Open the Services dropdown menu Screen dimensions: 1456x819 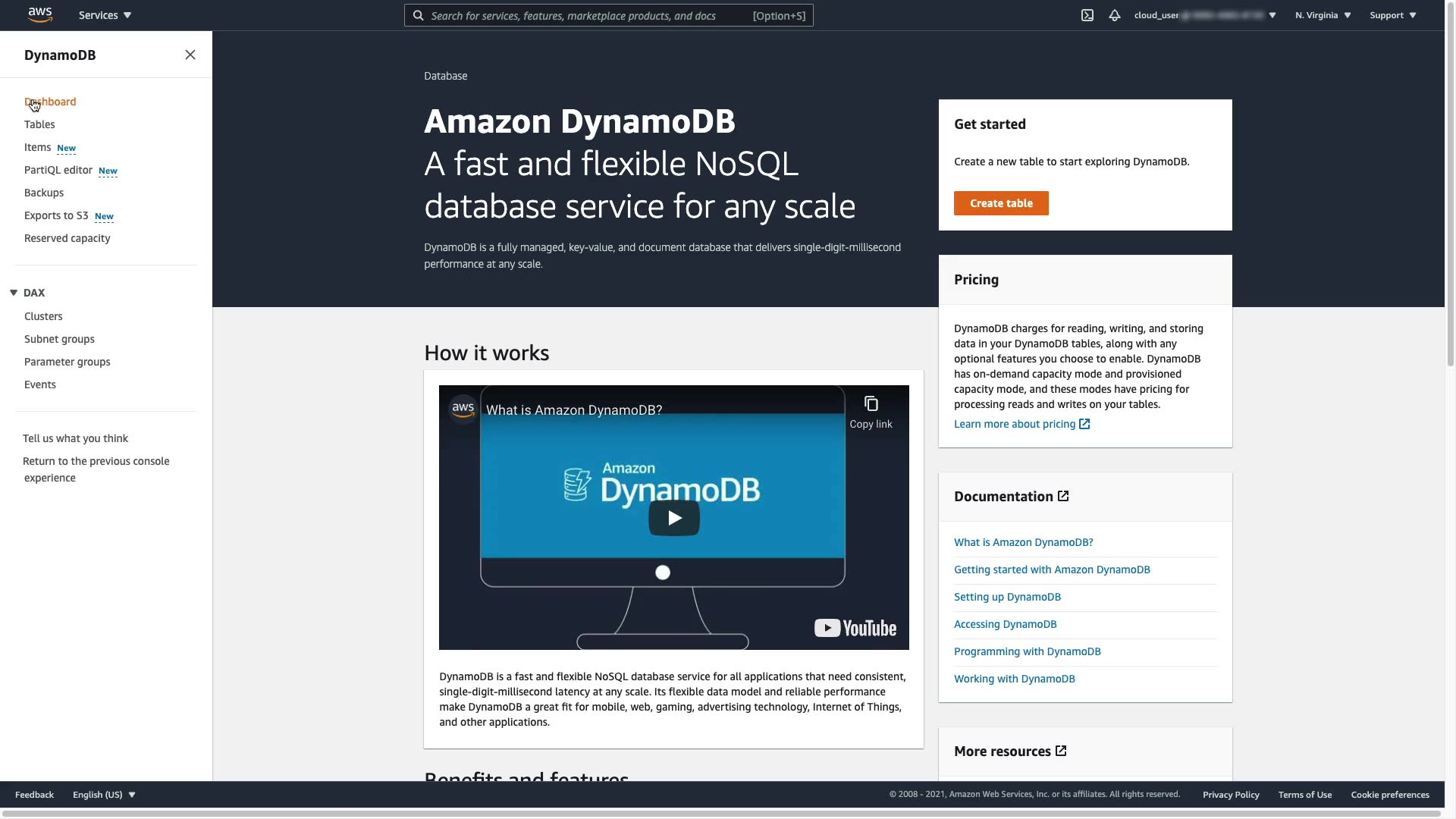(105, 15)
